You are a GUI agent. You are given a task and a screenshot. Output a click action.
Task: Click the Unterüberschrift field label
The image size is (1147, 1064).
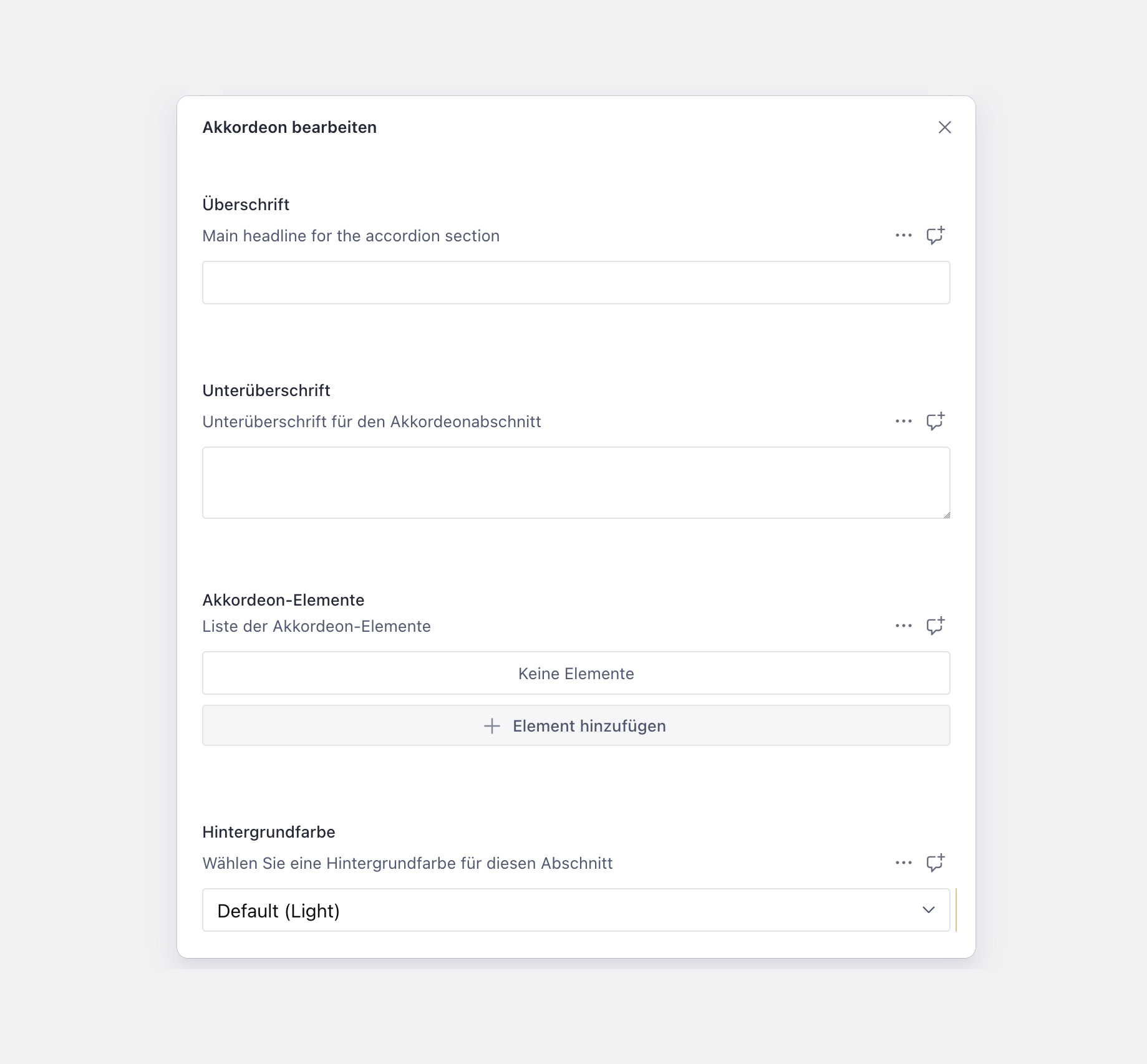[266, 390]
